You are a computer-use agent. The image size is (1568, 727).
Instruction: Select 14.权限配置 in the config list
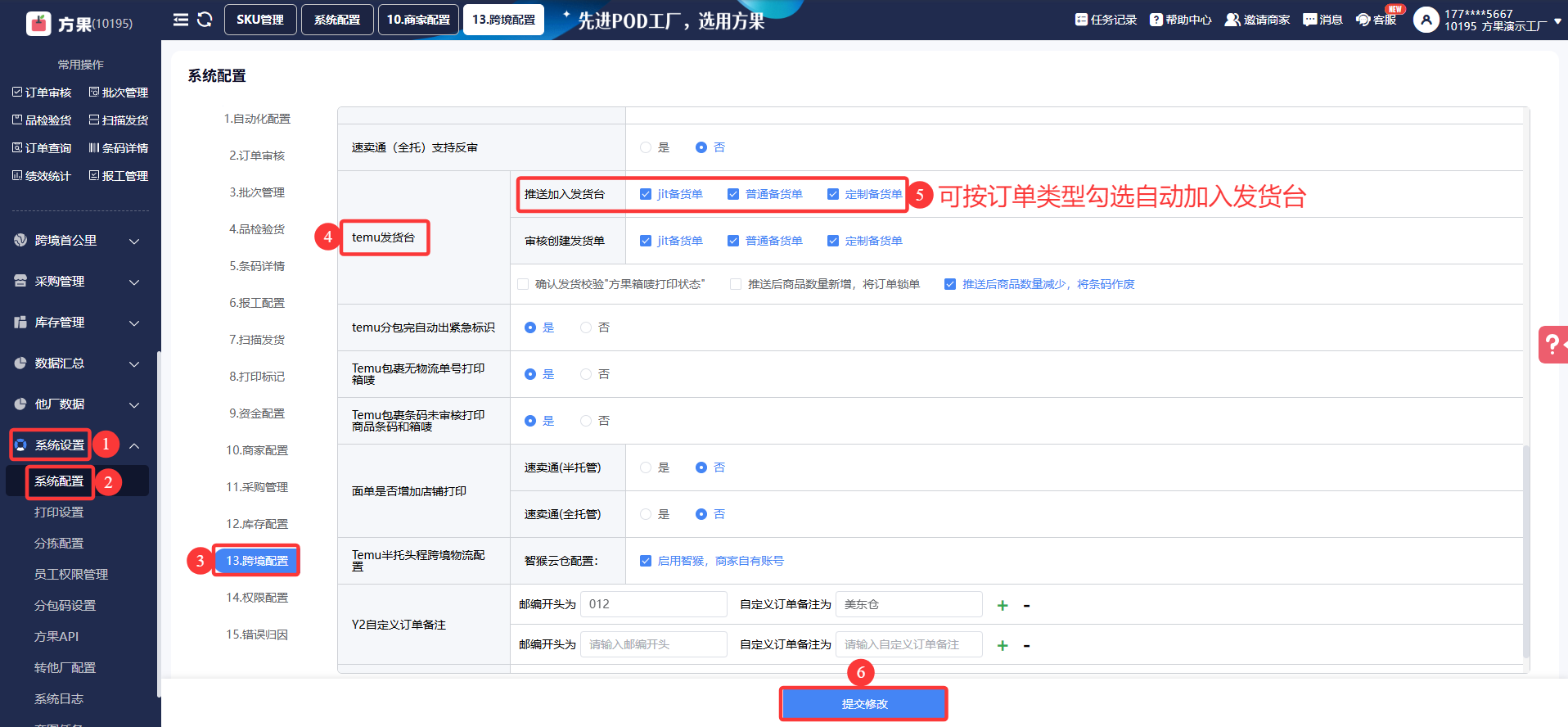pos(257,598)
